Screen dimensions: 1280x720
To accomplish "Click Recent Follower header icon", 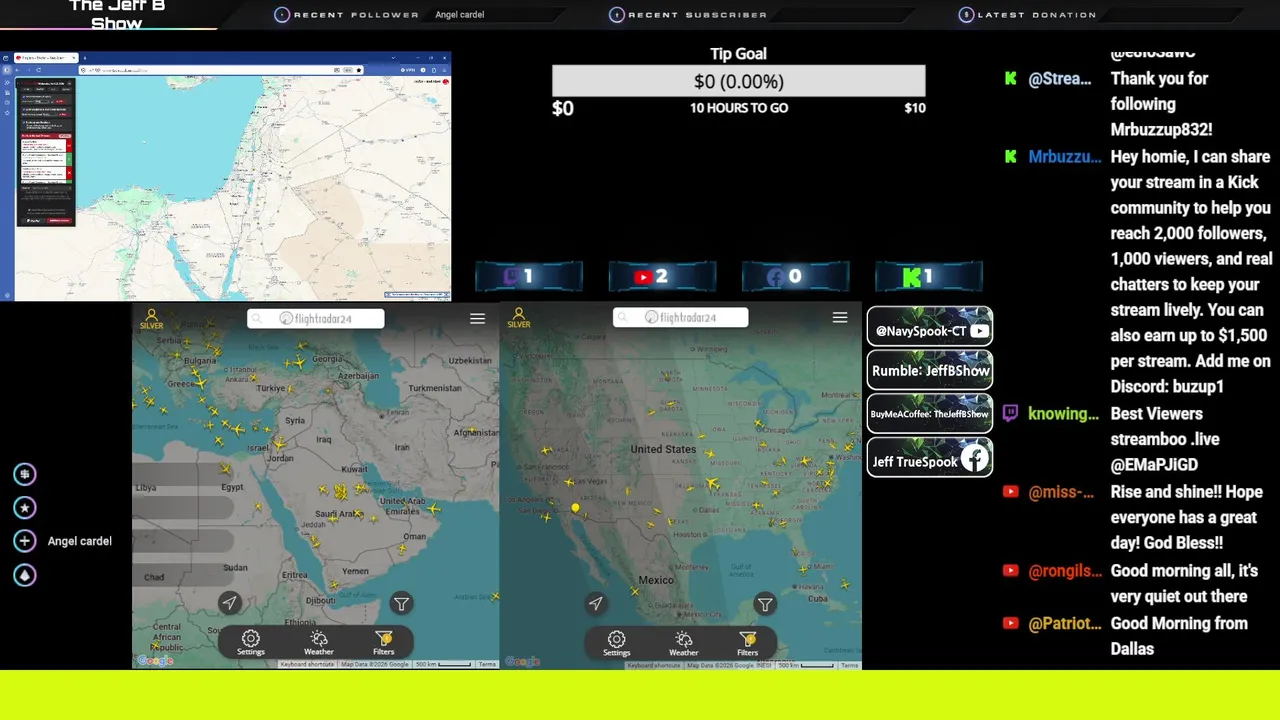I will click(282, 15).
